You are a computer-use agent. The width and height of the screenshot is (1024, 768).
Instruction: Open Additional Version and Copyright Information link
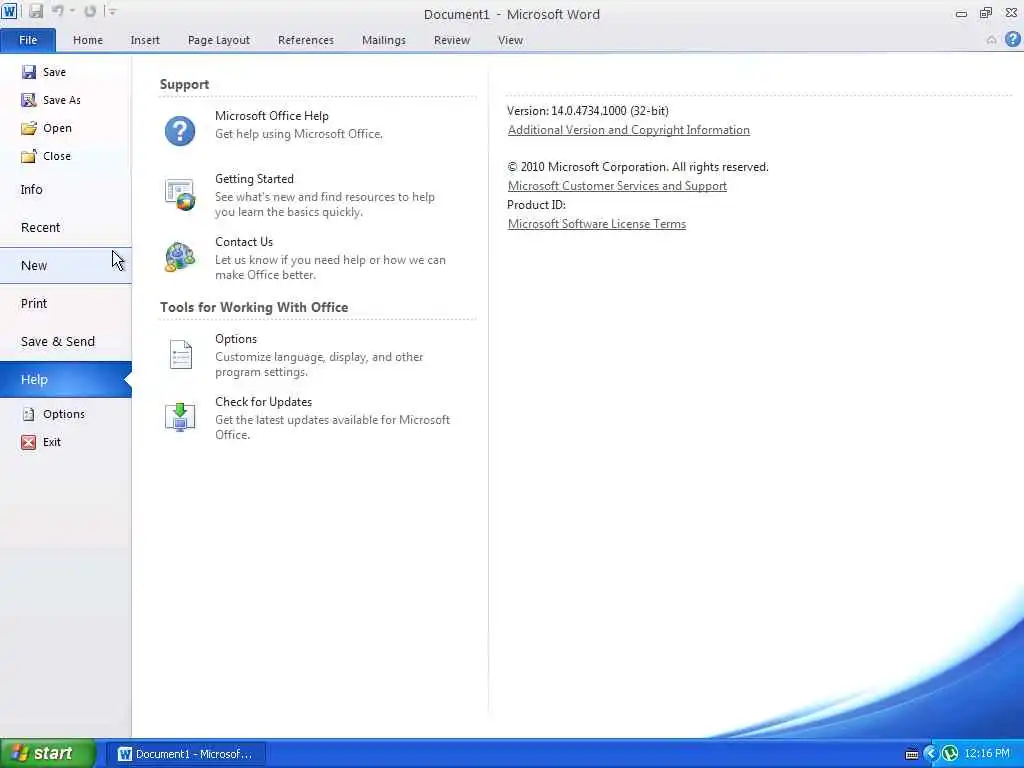point(628,130)
